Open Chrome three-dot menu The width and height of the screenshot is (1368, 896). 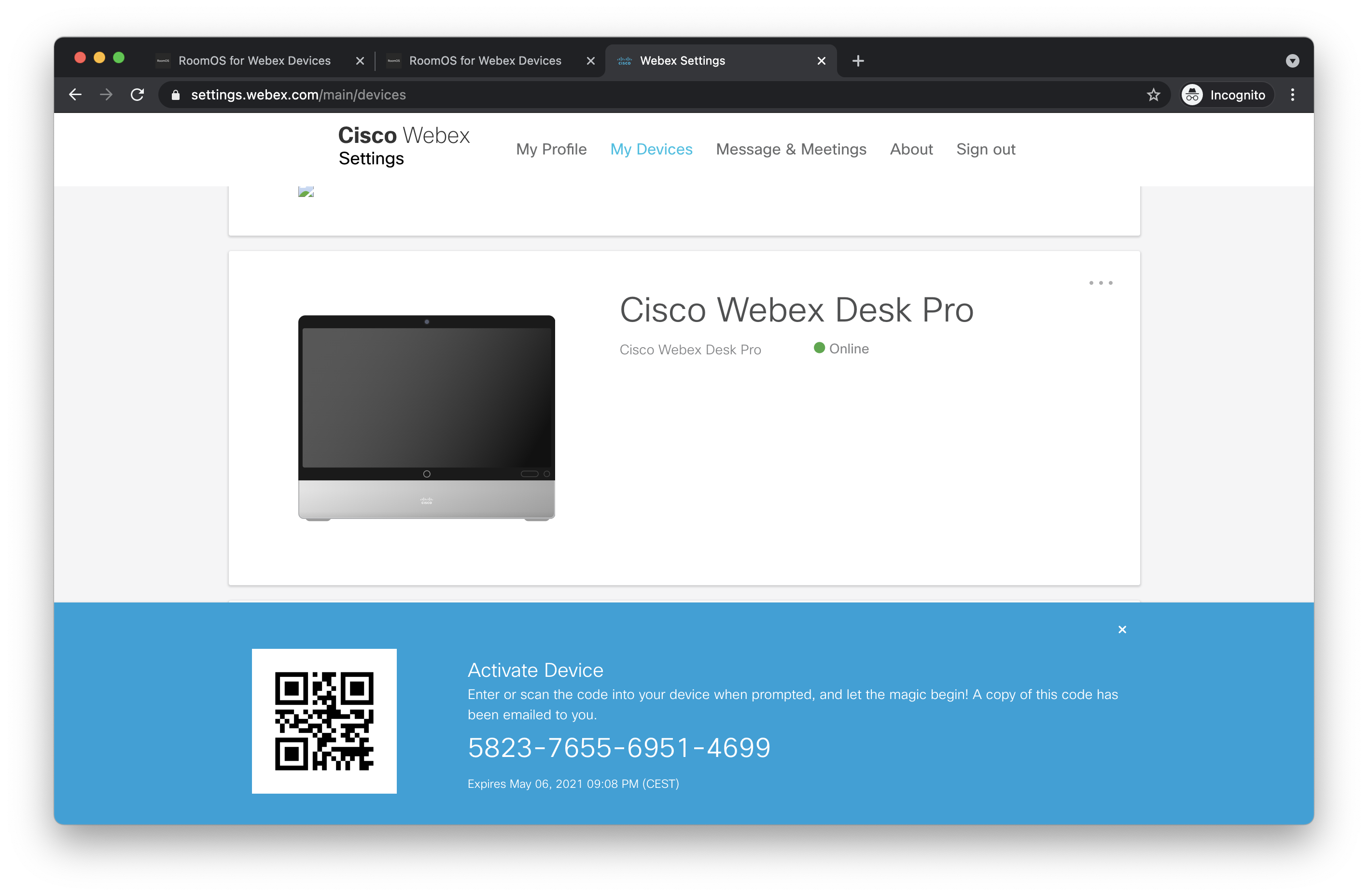(x=1292, y=95)
